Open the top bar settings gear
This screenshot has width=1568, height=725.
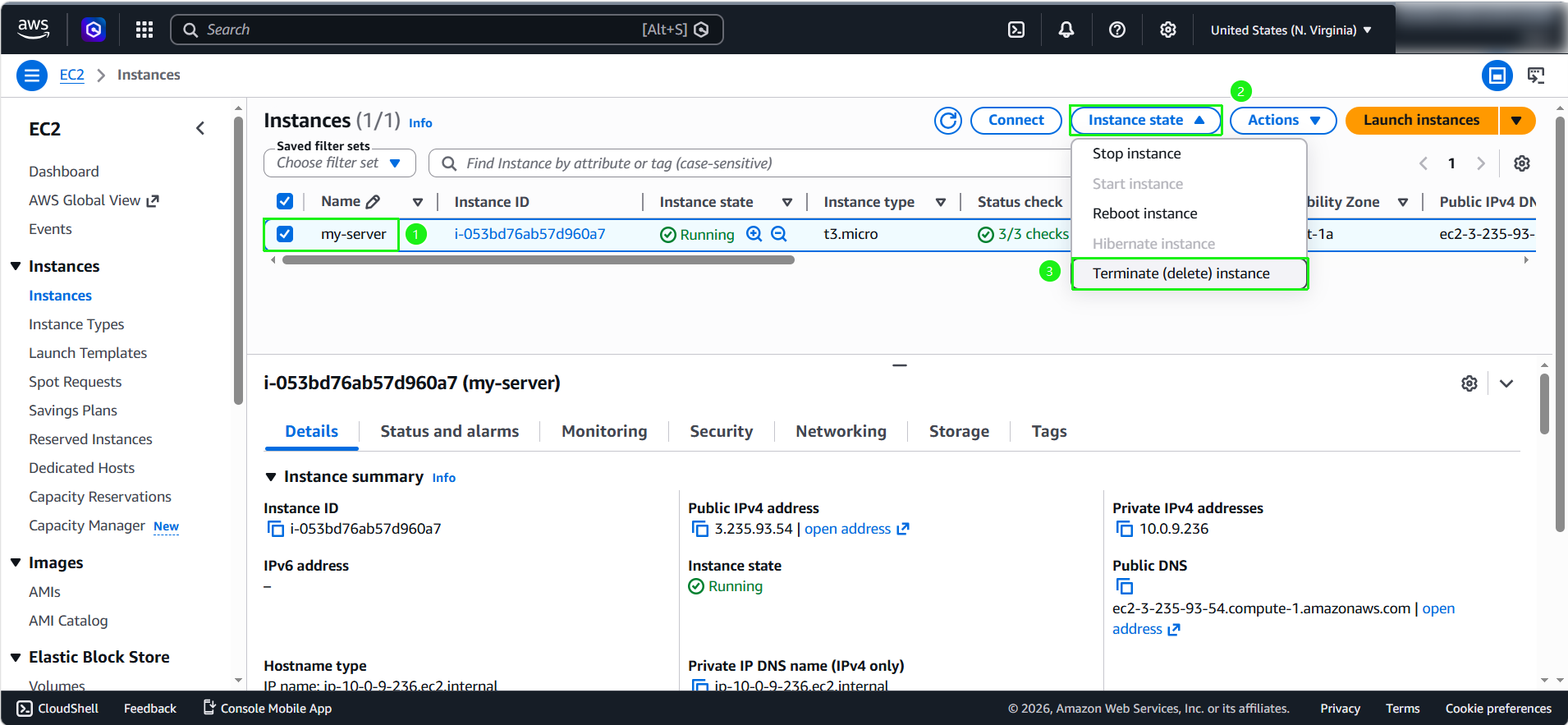(1168, 30)
